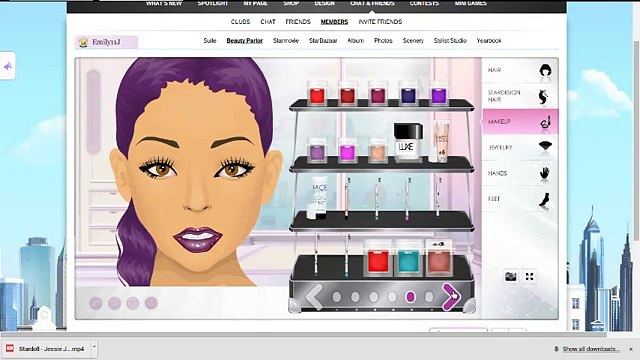Pick the lilac eyeshadow on second shelf
The width and height of the screenshot is (640, 360).
(x=317, y=150)
